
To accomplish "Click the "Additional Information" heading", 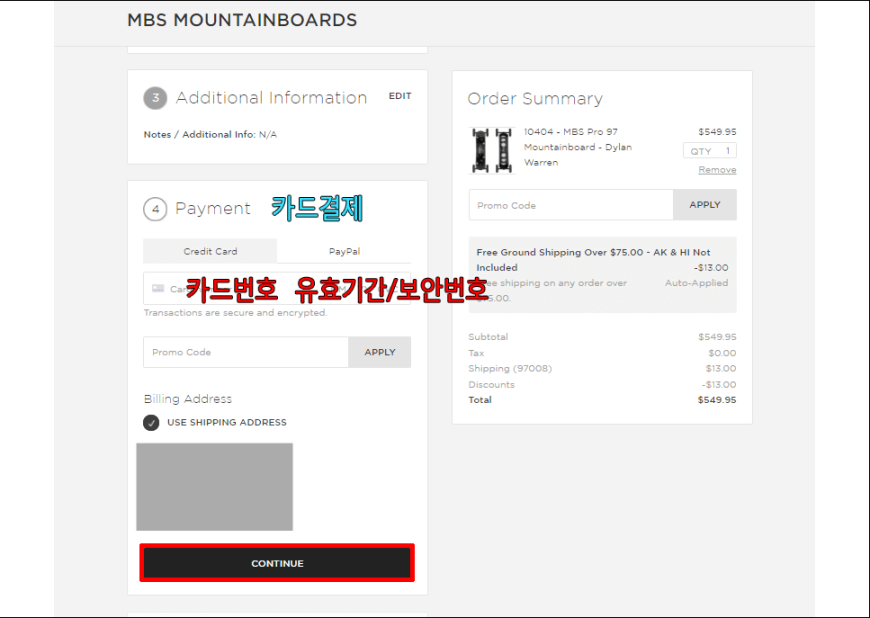I will pyautogui.click(x=271, y=98).
